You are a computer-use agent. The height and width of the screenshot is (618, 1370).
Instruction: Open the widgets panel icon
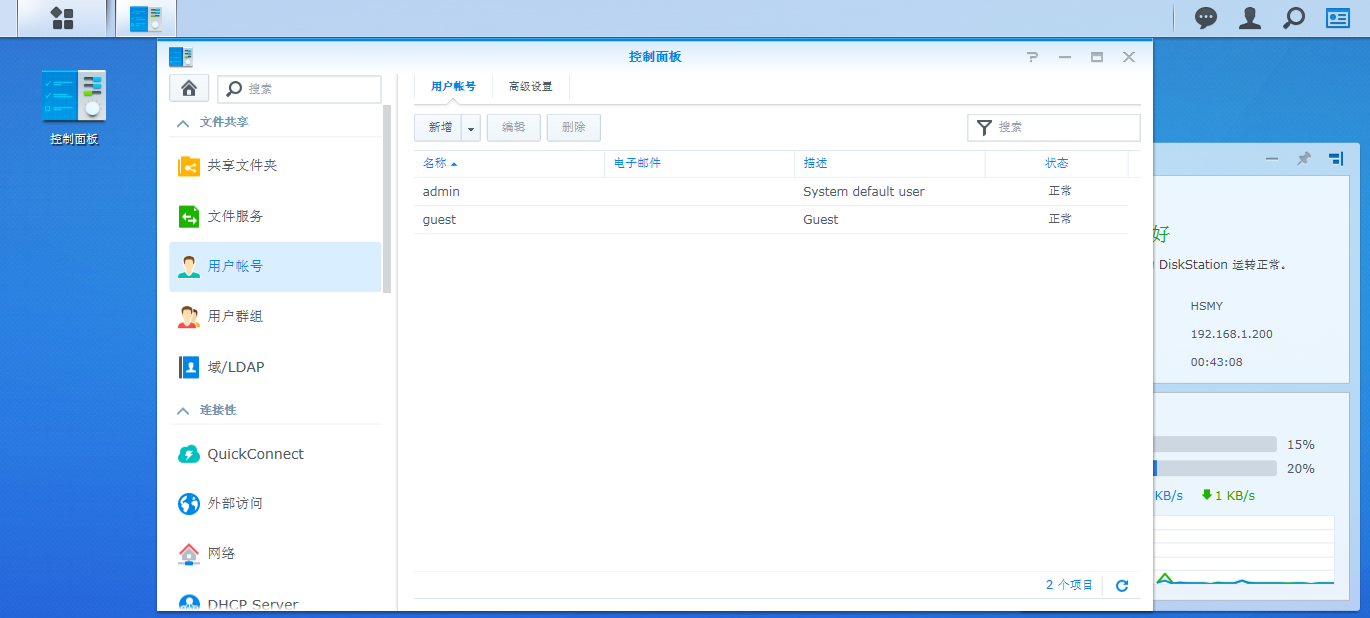click(1338, 18)
